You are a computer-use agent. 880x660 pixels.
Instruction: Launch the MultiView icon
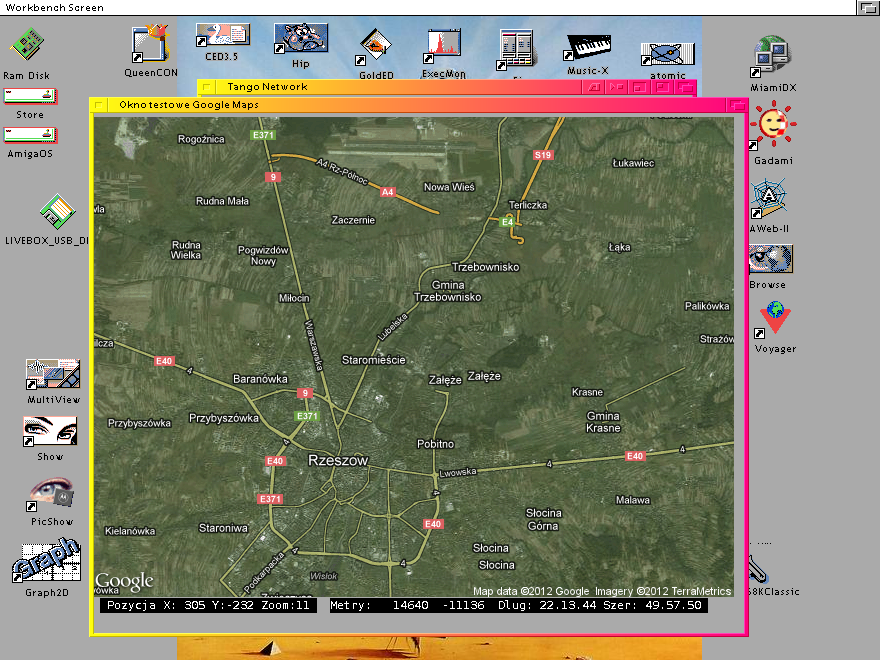tap(53, 374)
